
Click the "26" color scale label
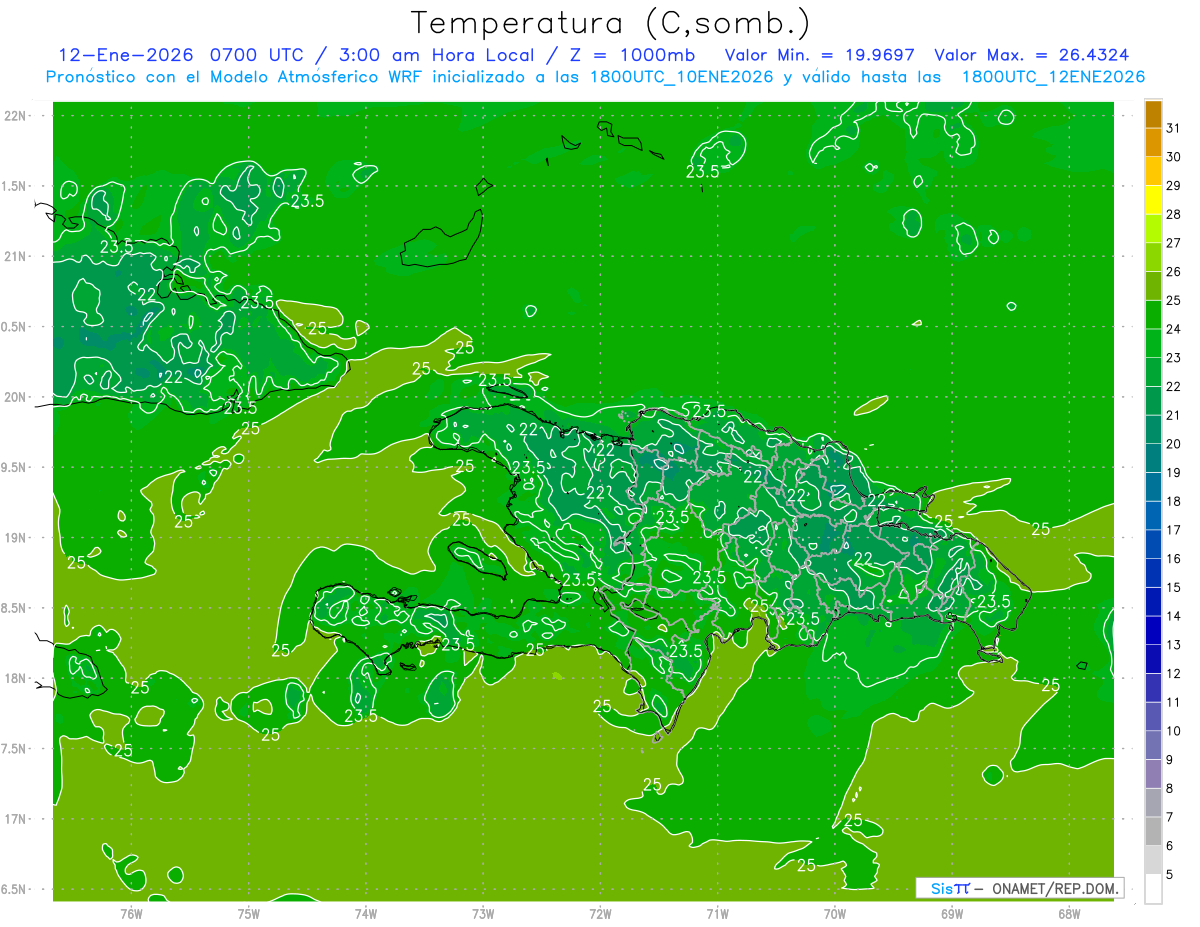tap(1173, 272)
